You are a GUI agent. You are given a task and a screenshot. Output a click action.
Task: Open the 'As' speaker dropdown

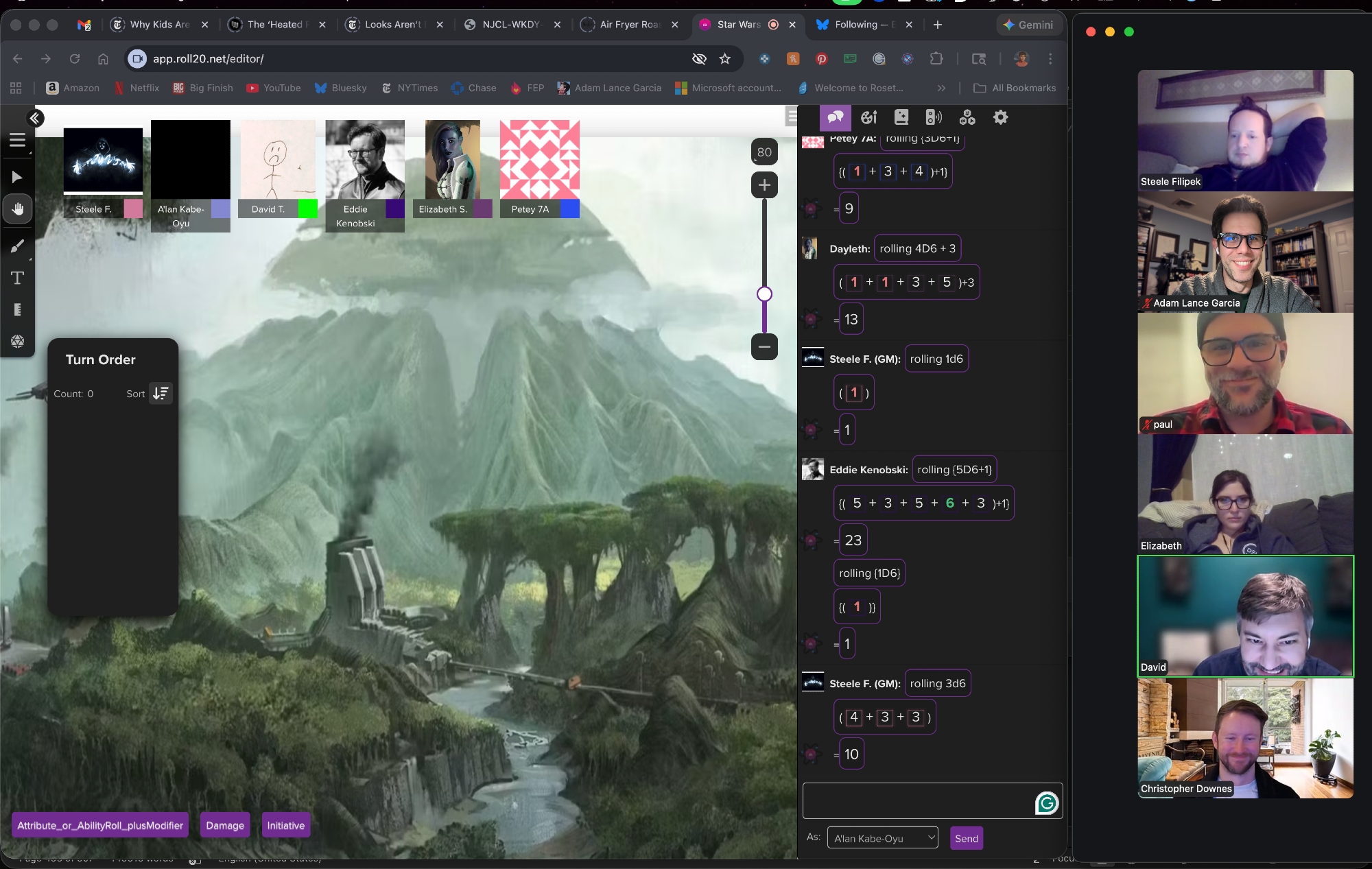[882, 838]
